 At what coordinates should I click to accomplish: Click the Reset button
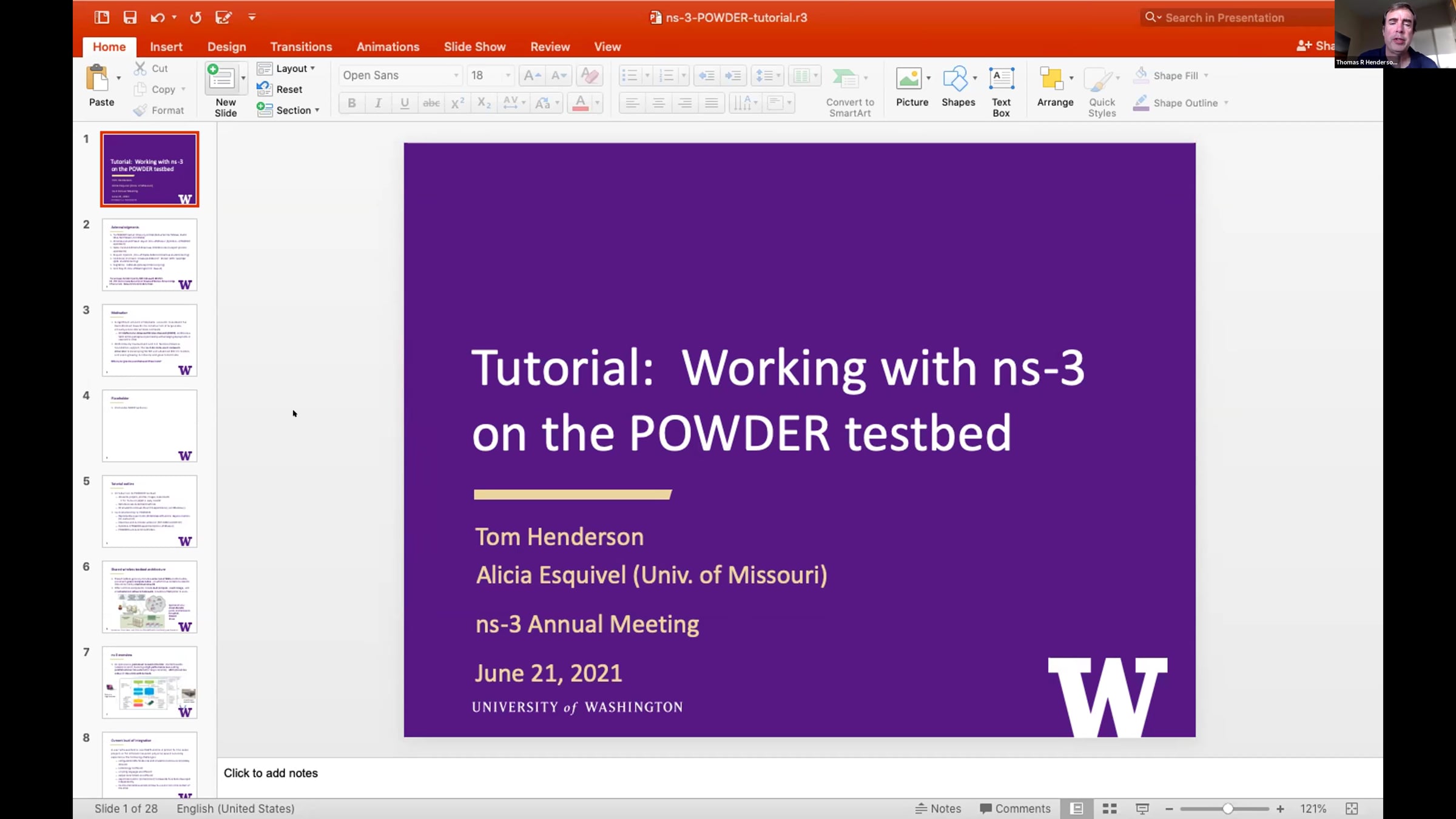[x=280, y=89]
